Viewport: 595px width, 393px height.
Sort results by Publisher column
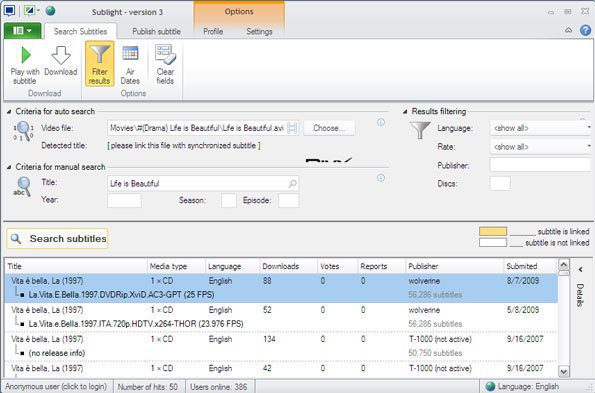455,266
